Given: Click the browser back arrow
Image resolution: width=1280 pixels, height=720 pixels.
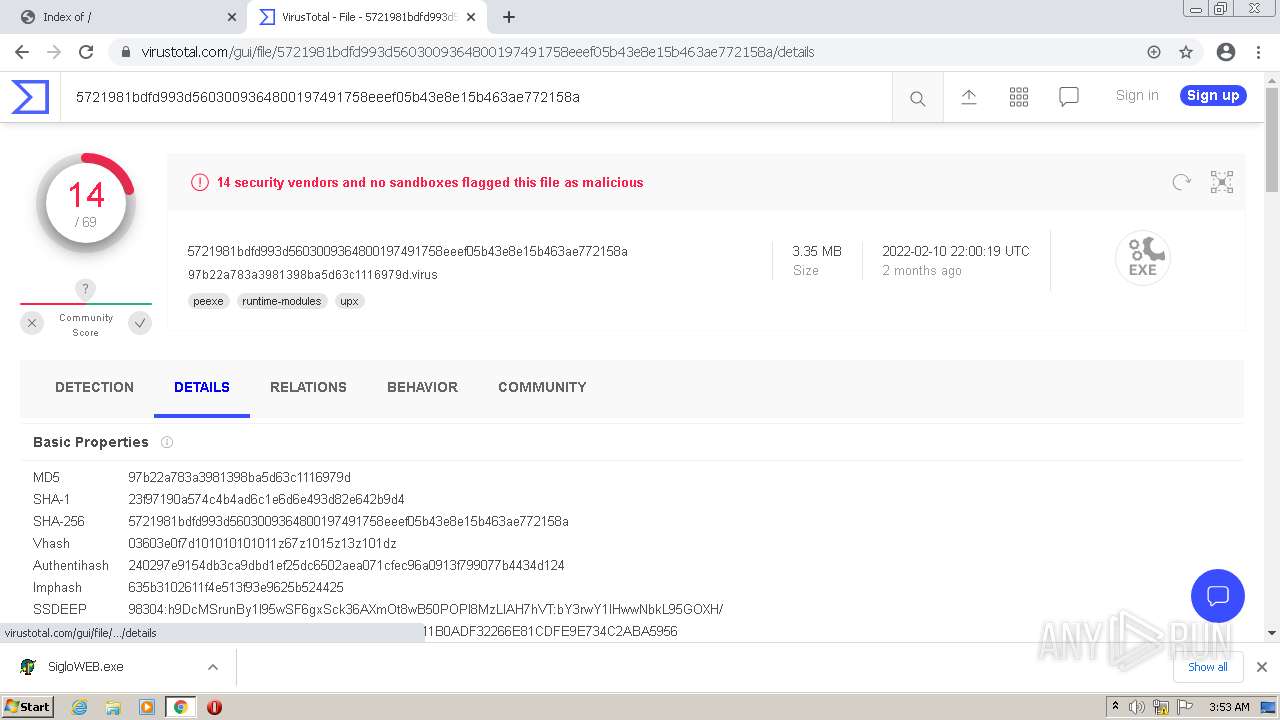Looking at the screenshot, I should click(22, 52).
